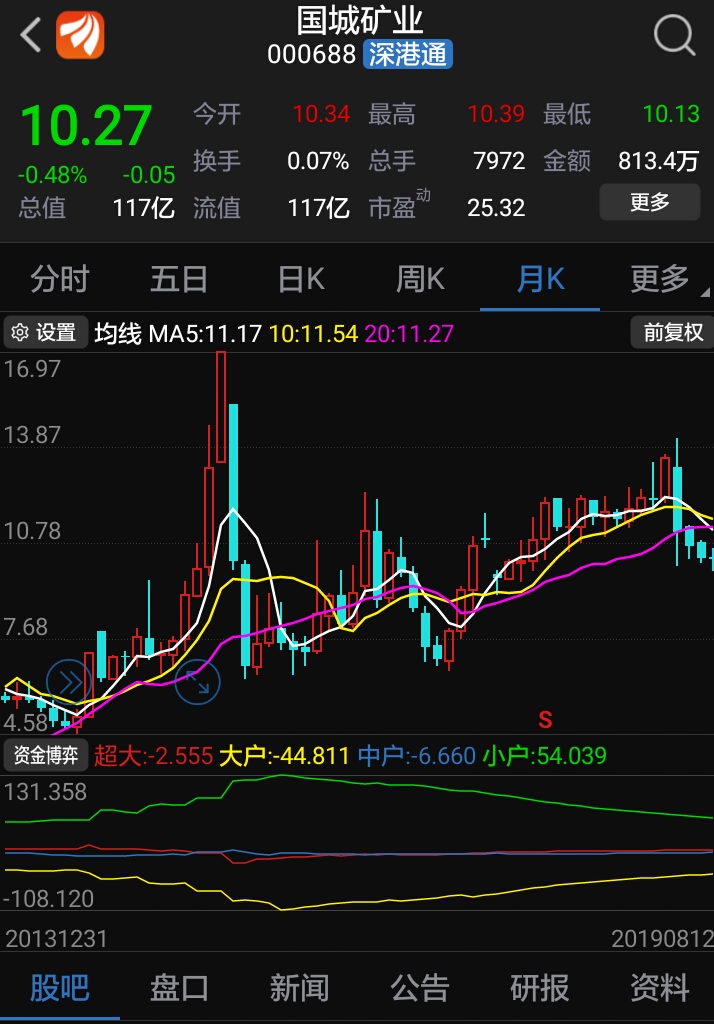The width and height of the screenshot is (714, 1024).
Task: Toggle the 前复权 price adjustment
Action: point(672,332)
